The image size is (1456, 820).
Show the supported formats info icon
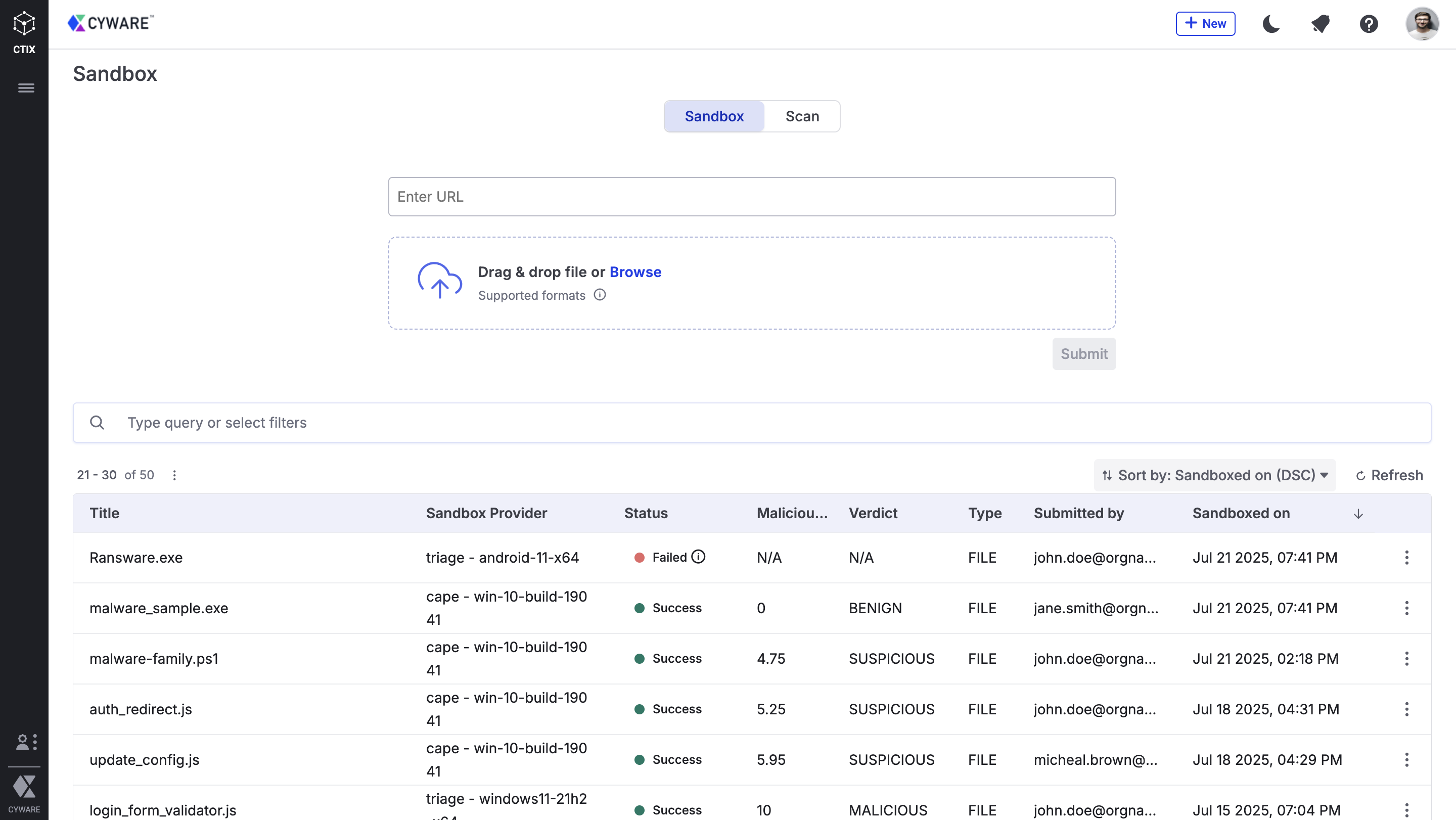[x=600, y=295]
